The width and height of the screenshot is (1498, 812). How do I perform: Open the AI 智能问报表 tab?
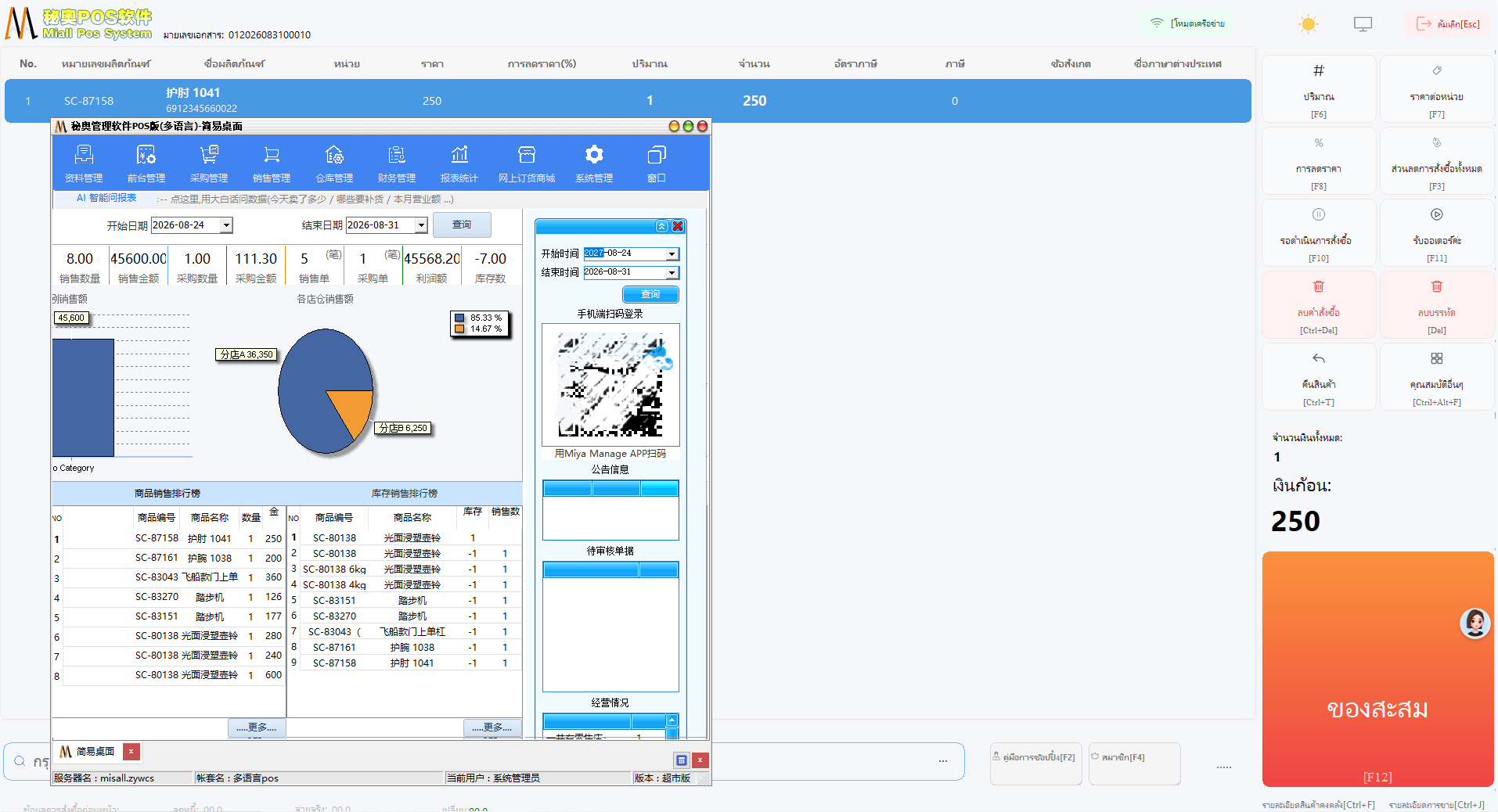click(x=106, y=198)
